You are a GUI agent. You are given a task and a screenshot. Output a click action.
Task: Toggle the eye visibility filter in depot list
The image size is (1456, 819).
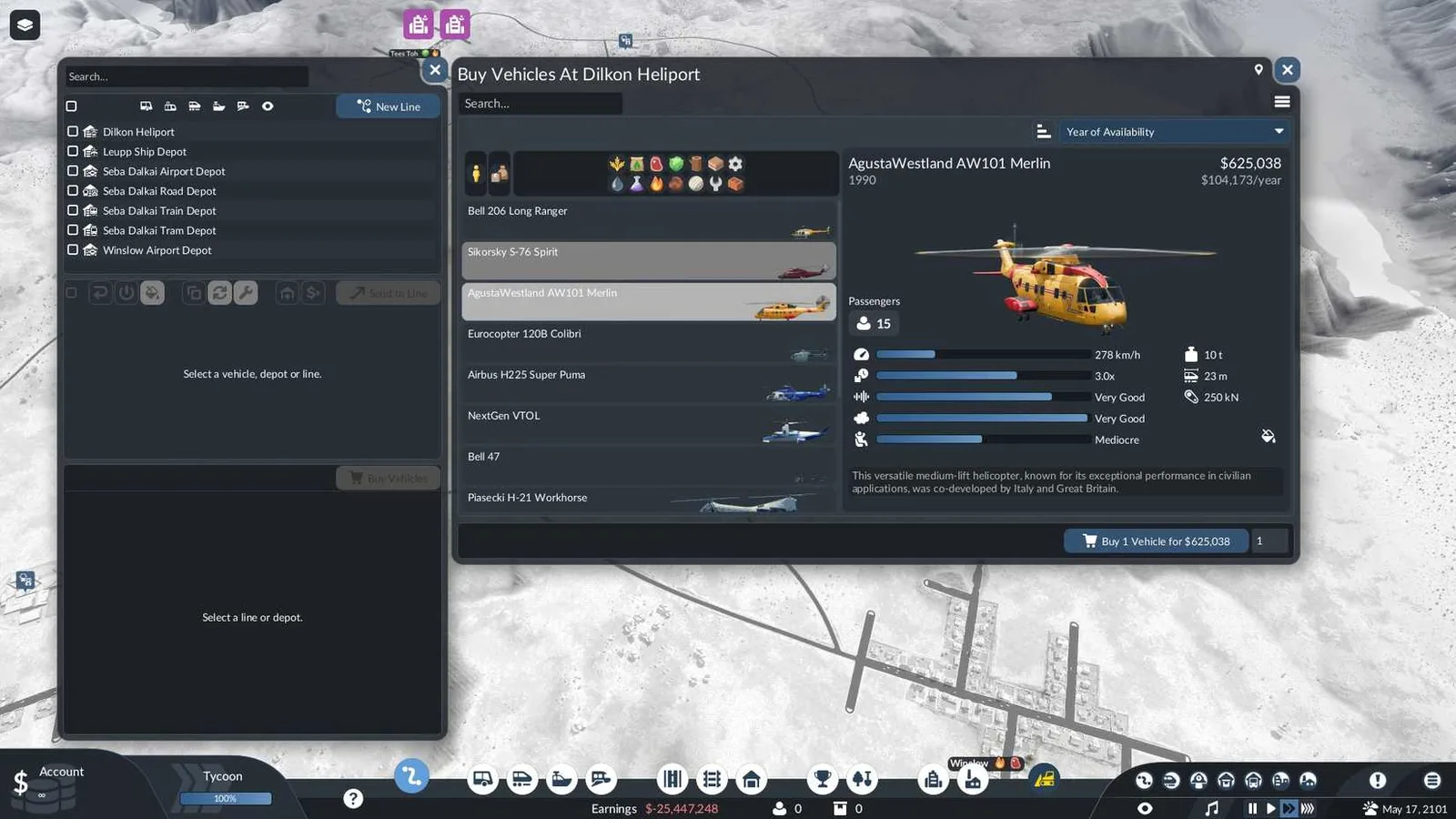[268, 106]
